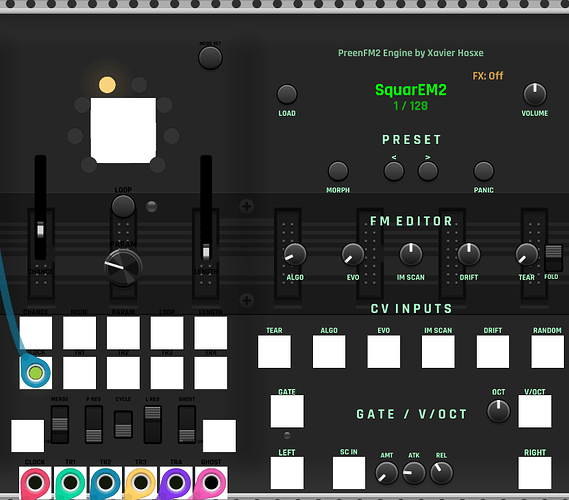Toggle the FOLD switch next to TEAR
569x500 pixels.
pos(553,257)
